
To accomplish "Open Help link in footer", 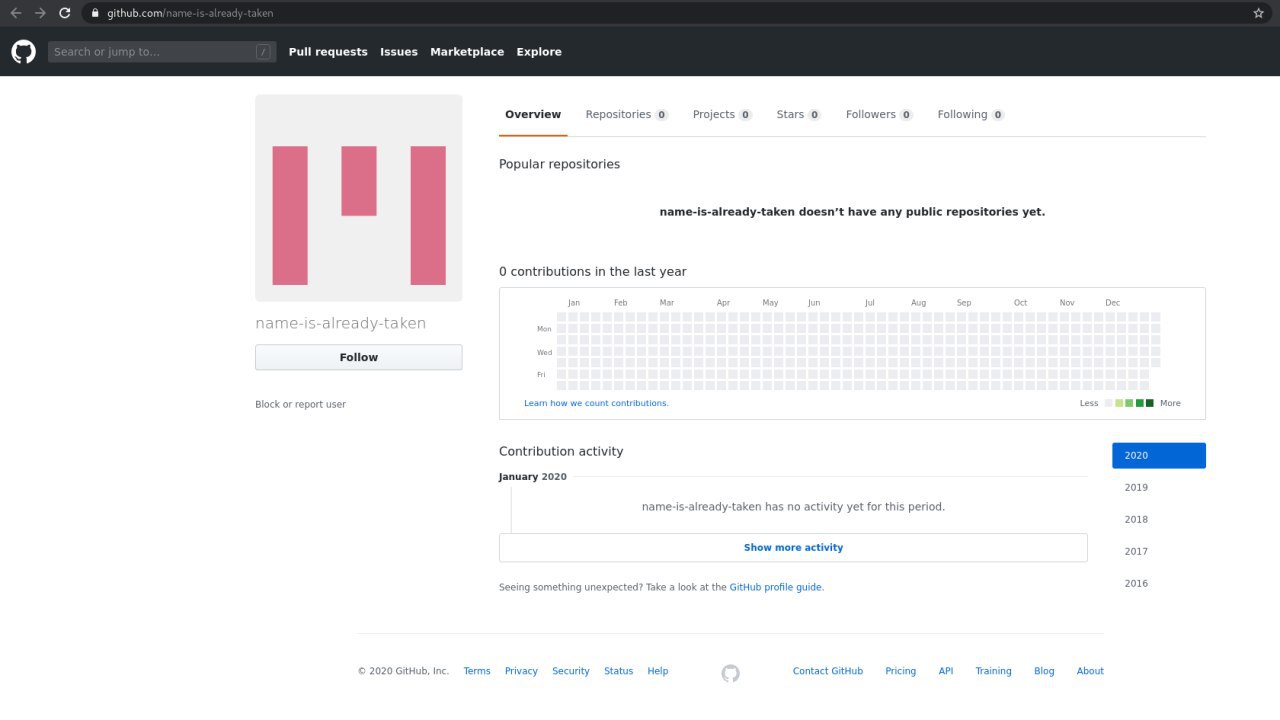I will pyautogui.click(x=658, y=671).
